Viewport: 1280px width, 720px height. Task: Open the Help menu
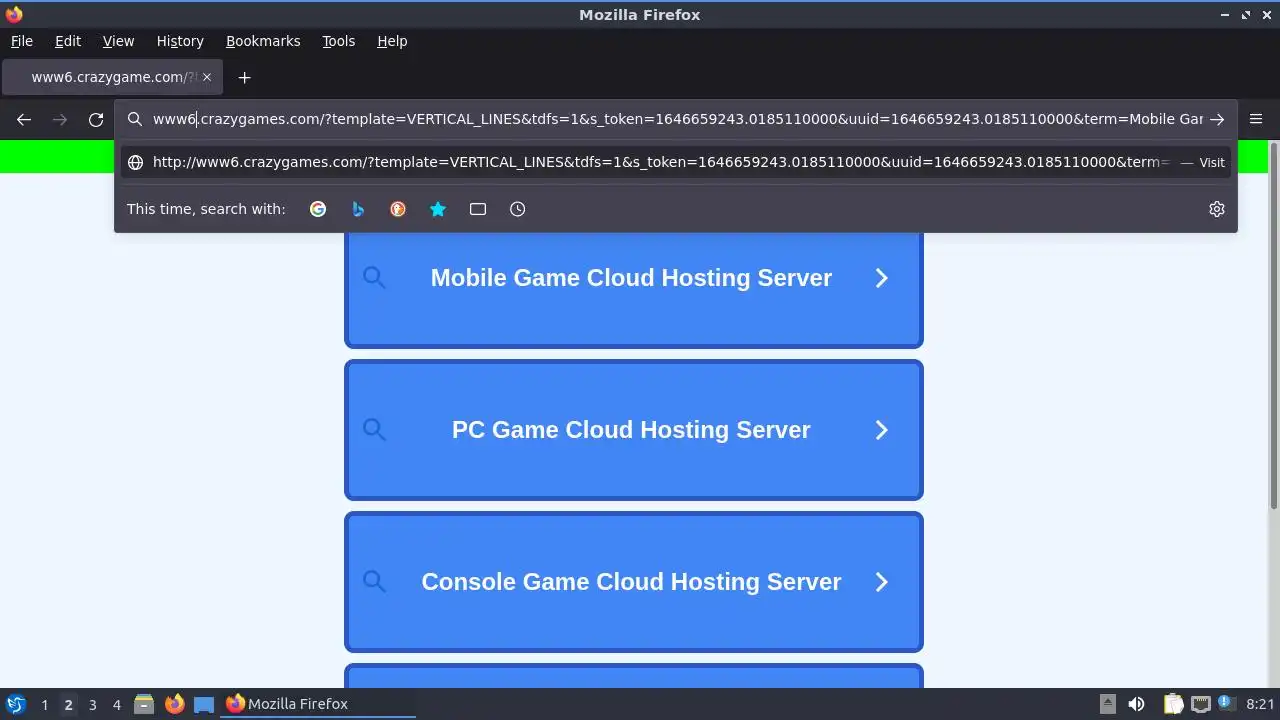tap(392, 41)
